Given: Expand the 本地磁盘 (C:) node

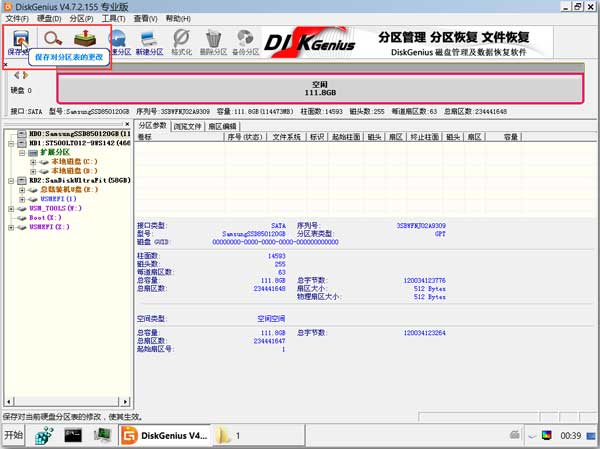Looking at the screenshot, I should pos(33,162).
